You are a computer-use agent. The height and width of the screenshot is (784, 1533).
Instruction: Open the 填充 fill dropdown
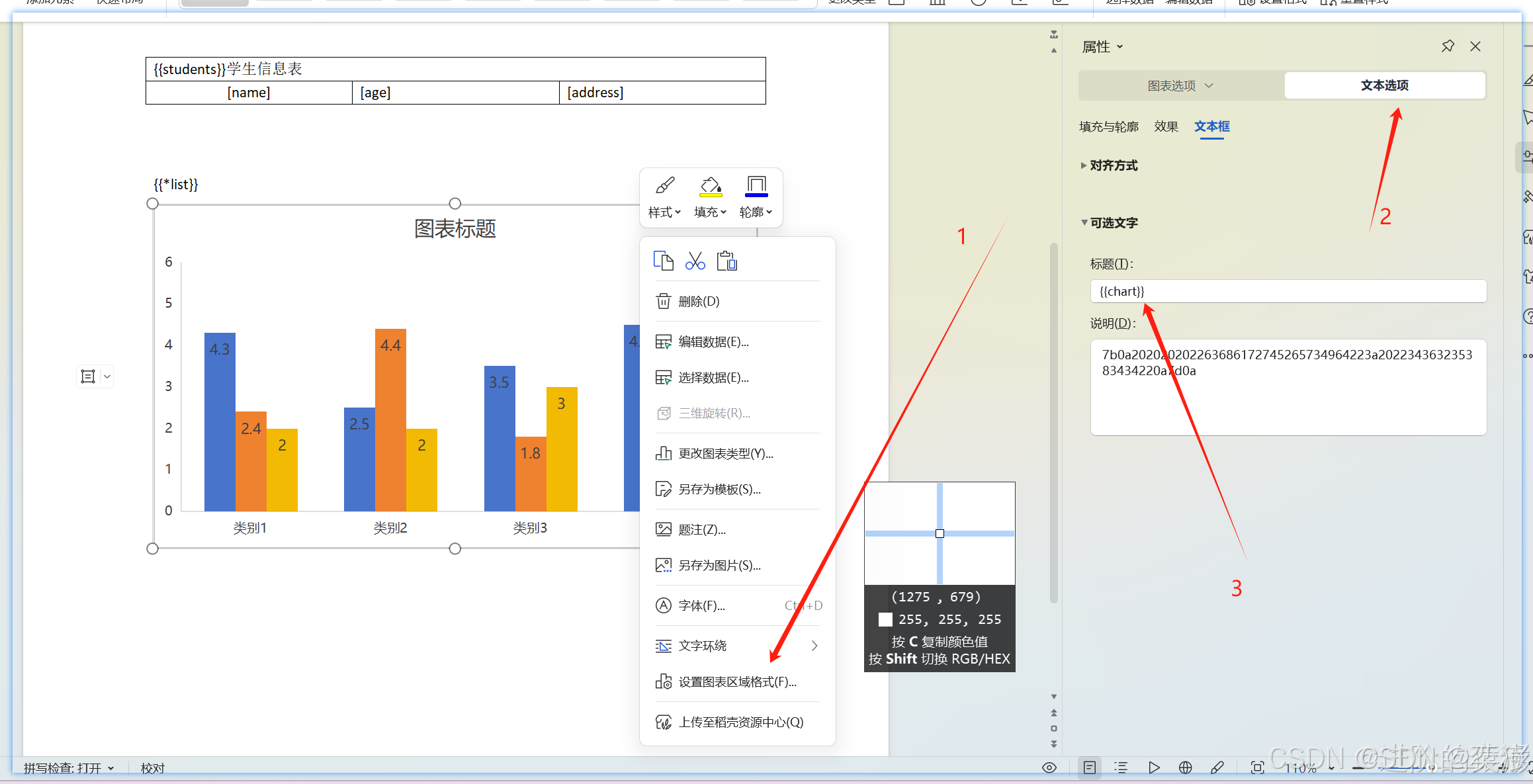pos(710,212)
